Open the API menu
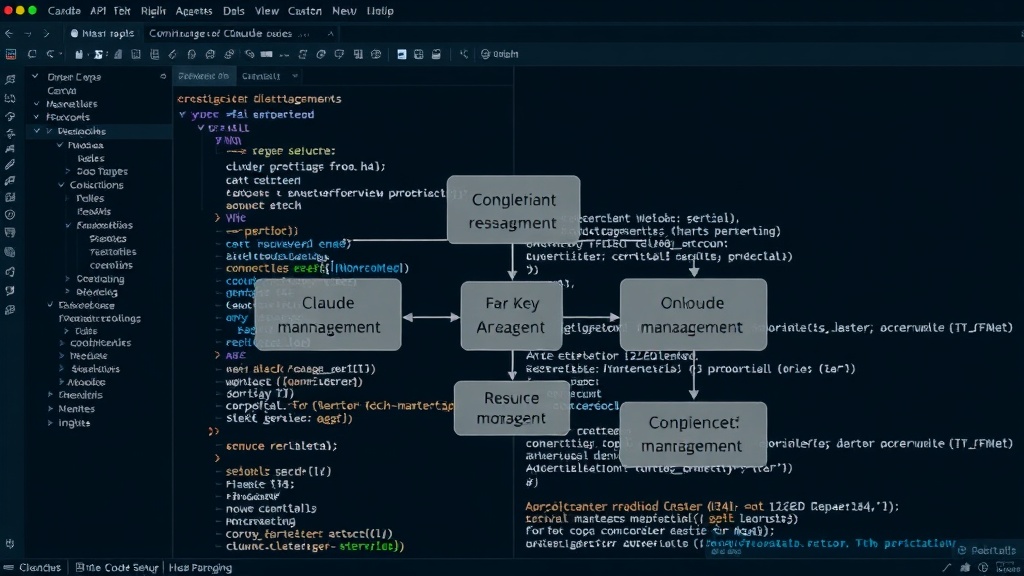Viewport: 1024px width, 576px height. tap(98, 11)
